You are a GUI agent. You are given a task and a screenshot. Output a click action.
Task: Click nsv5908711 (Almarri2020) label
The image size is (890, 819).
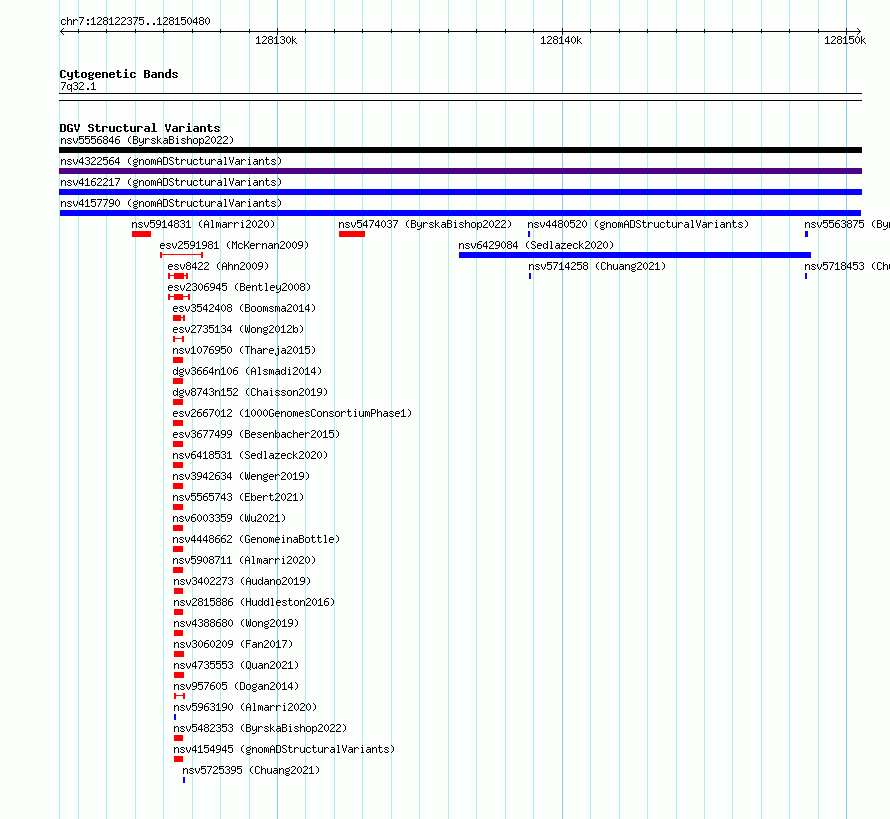coord(245,560)
